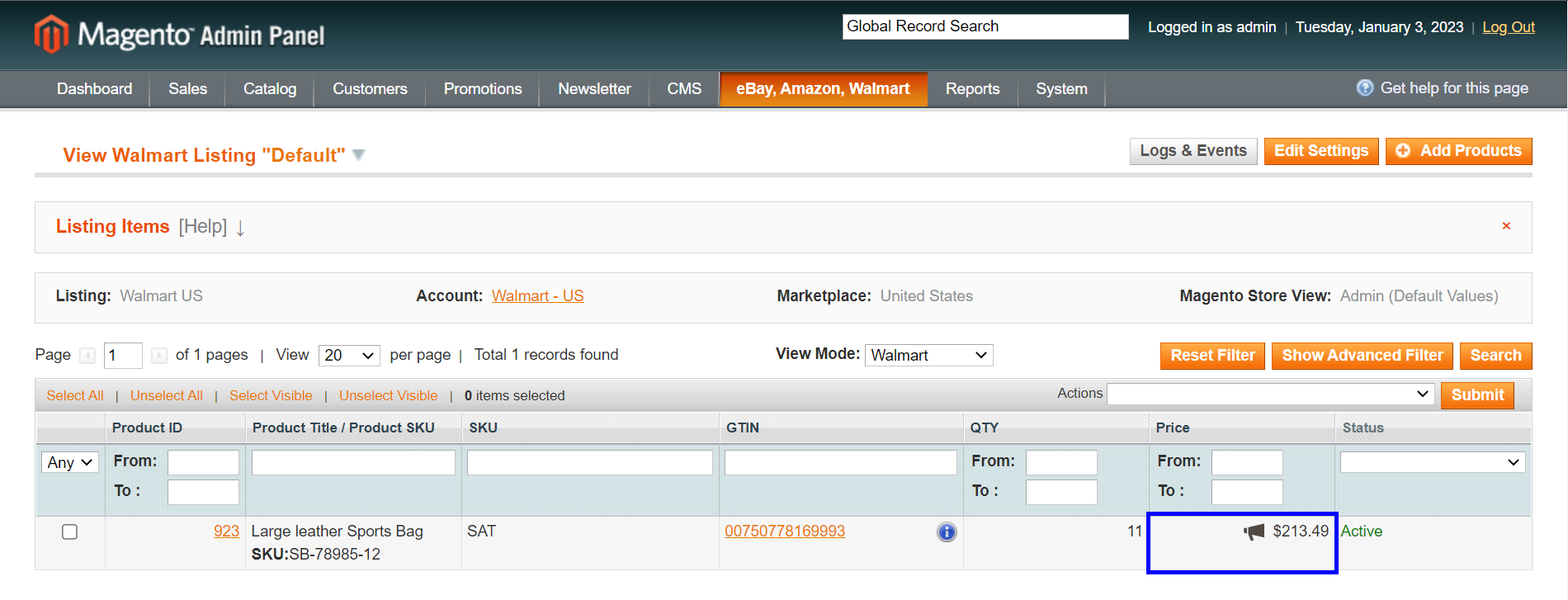Open the Actions dropdown
The height and width of the screenshot is (600, 1568).
[1271, 394]
